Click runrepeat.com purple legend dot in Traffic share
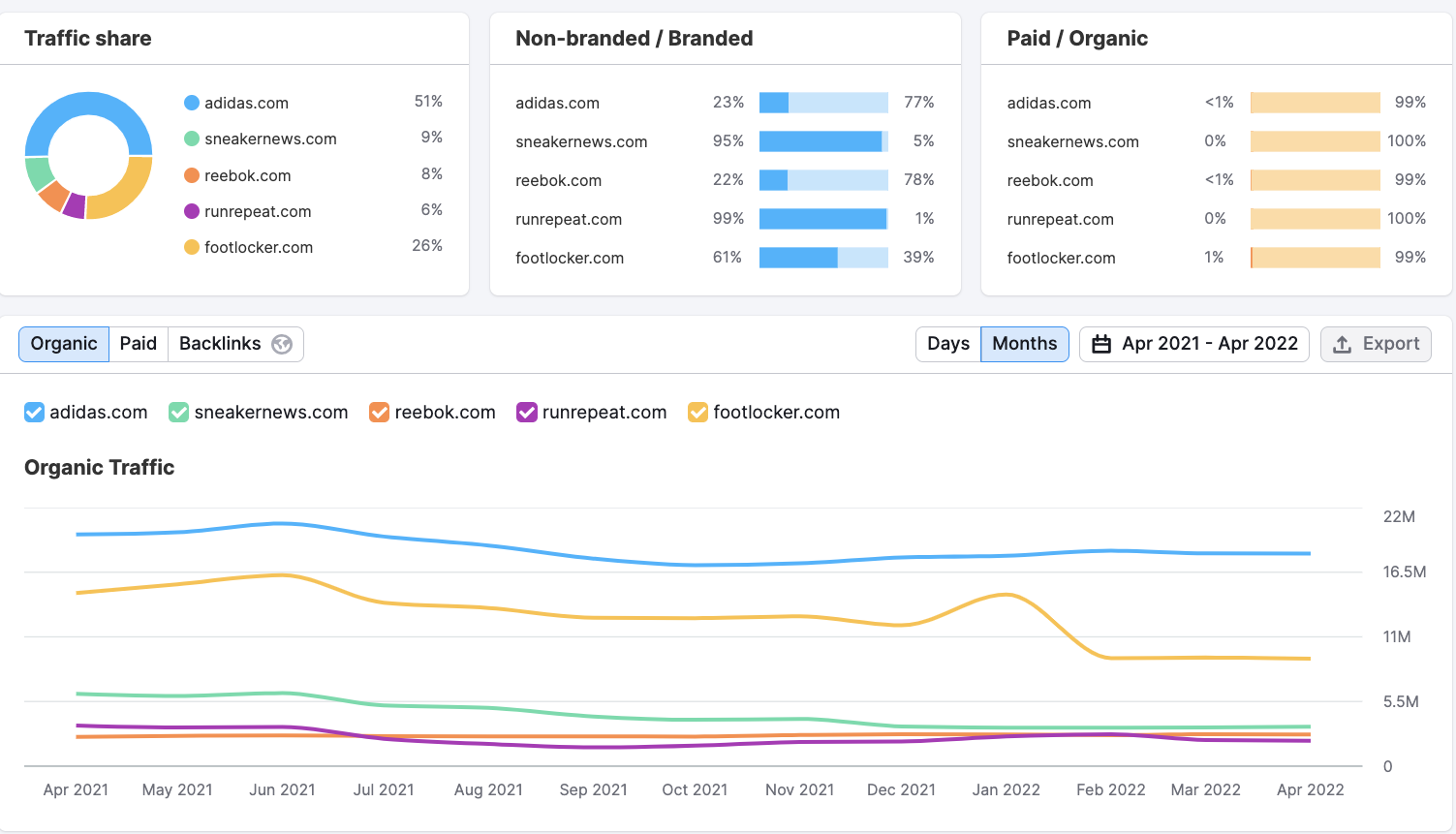 coord(192,211)
